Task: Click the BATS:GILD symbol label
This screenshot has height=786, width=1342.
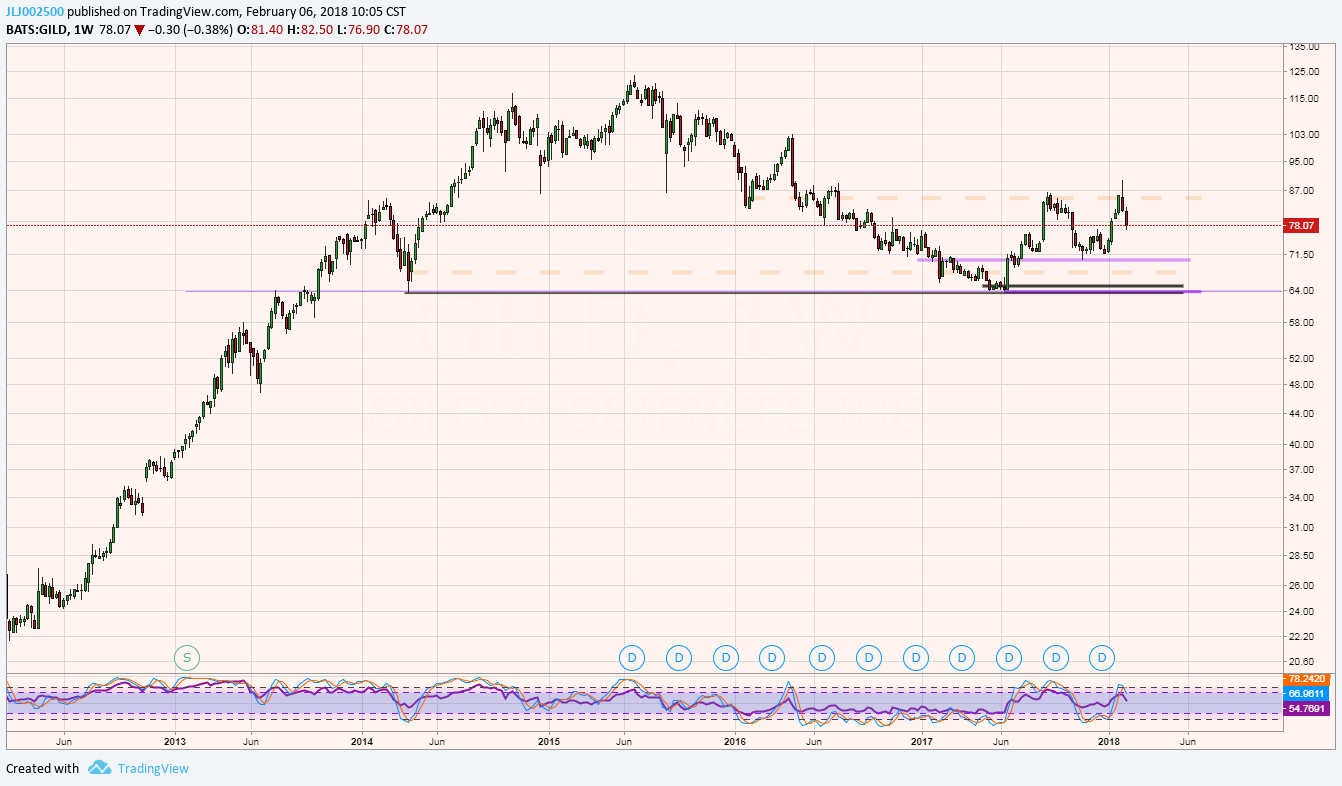Action: (x=36, y=30)
